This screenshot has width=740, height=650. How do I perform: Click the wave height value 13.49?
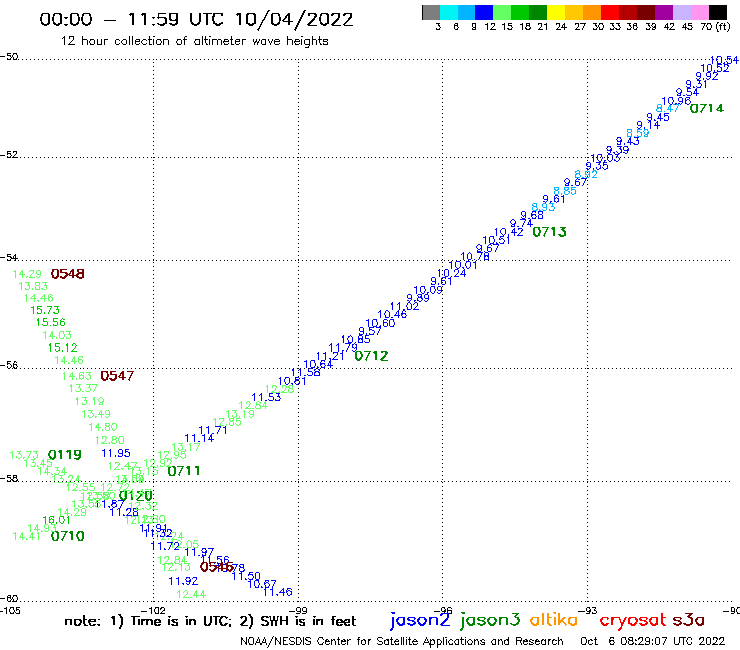(x=96, y=414)
